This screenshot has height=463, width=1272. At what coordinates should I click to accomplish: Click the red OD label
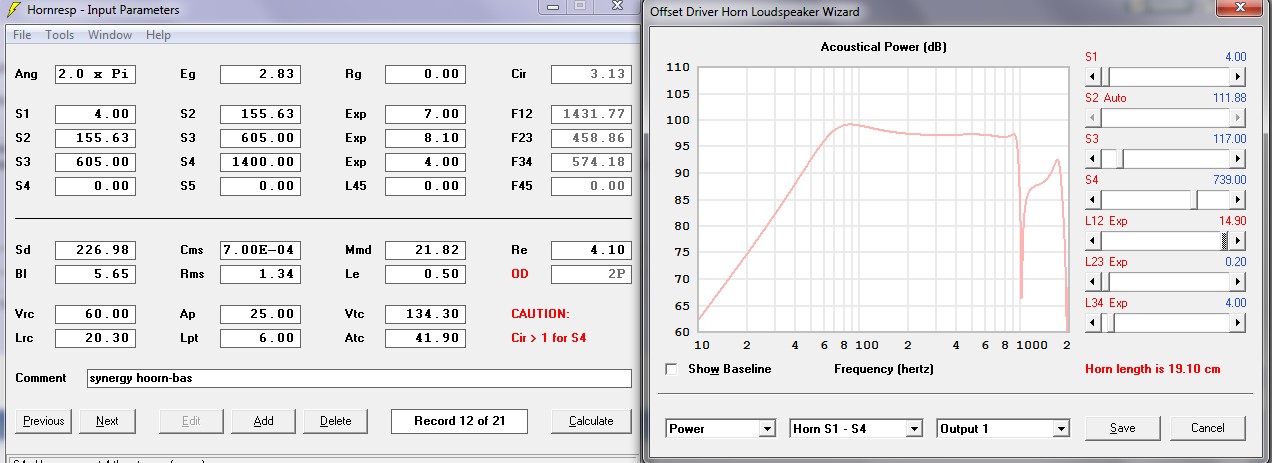(x=519, y=274)
